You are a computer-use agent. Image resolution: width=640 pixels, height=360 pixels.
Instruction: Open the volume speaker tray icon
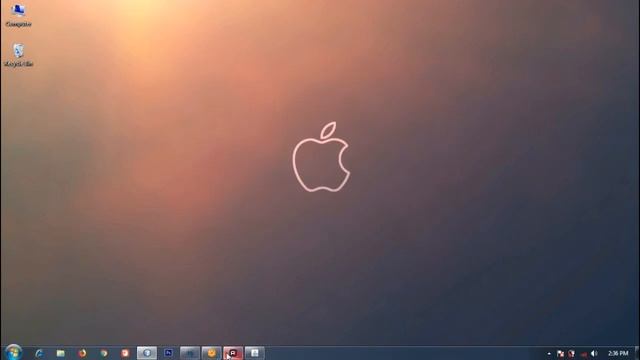pyautogui.click(x=594, y=353)
